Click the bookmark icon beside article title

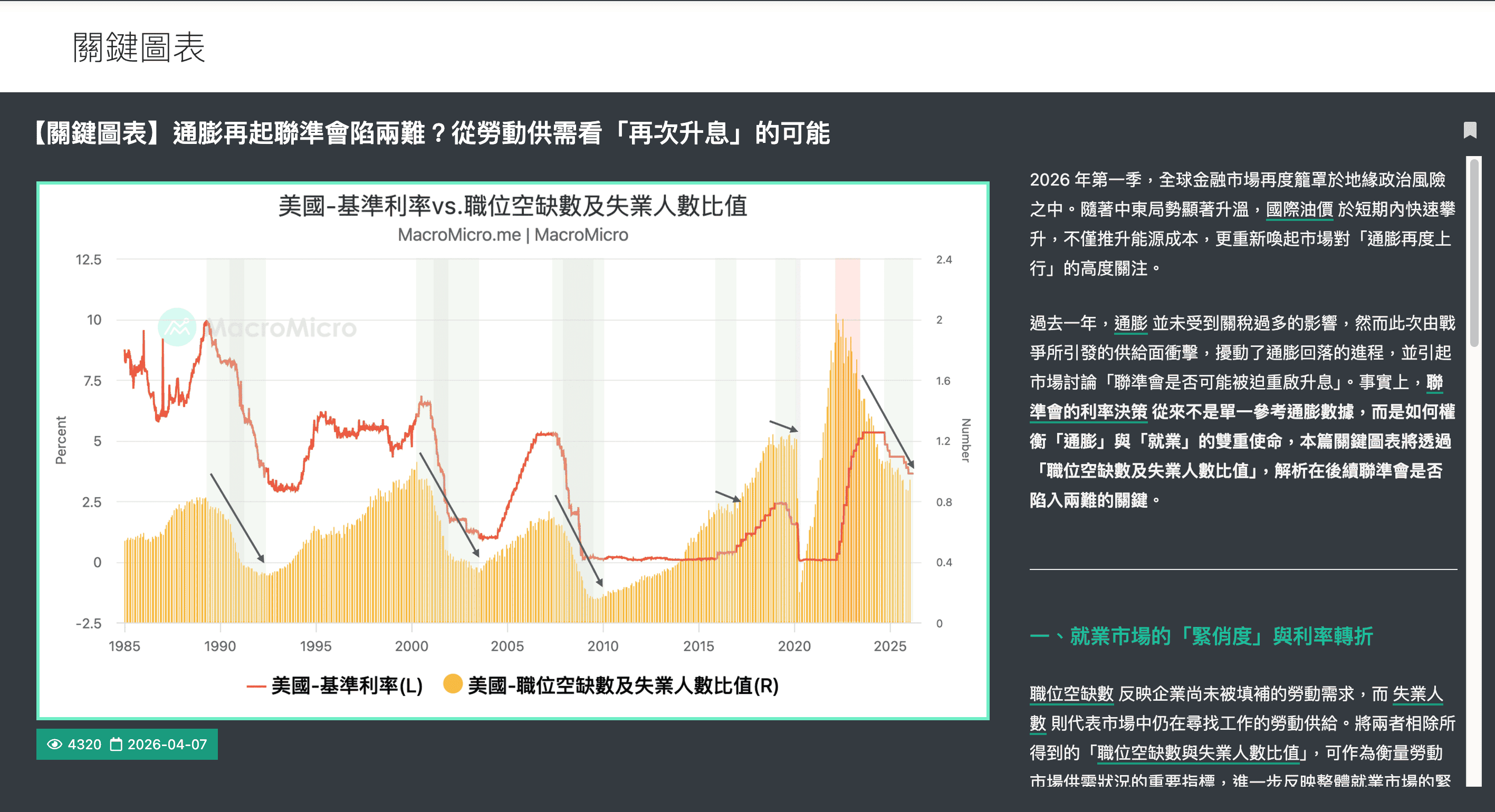coord(1470,130)
